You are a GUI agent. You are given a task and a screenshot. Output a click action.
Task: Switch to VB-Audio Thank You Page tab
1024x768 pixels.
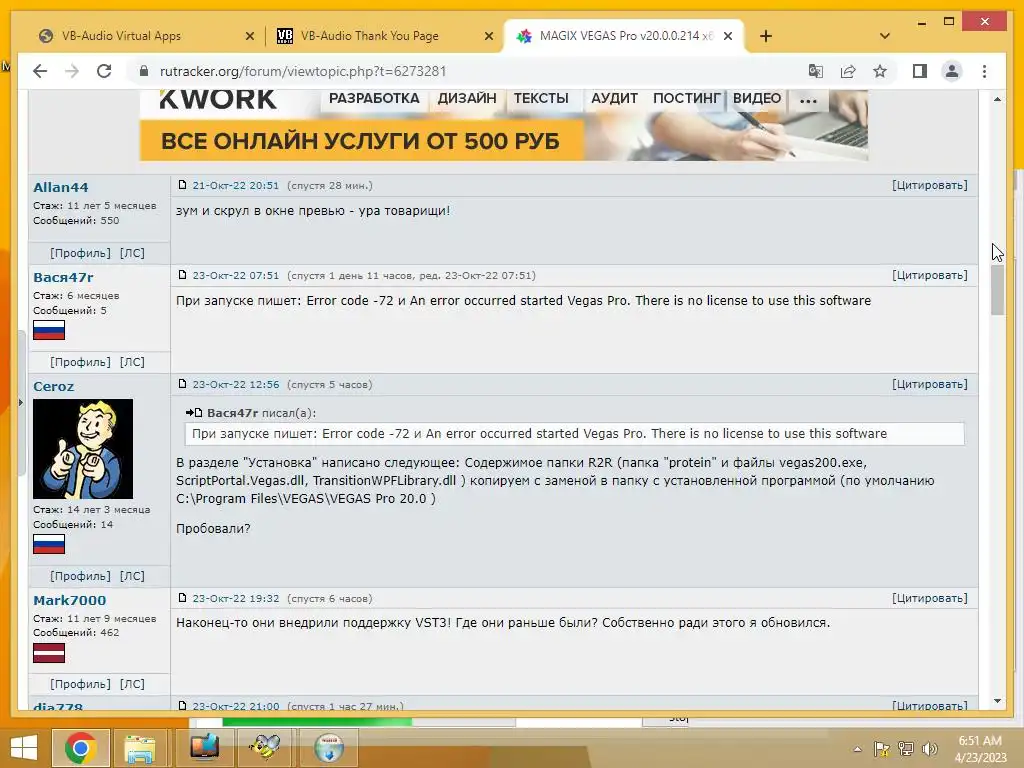tap(369, 36)
